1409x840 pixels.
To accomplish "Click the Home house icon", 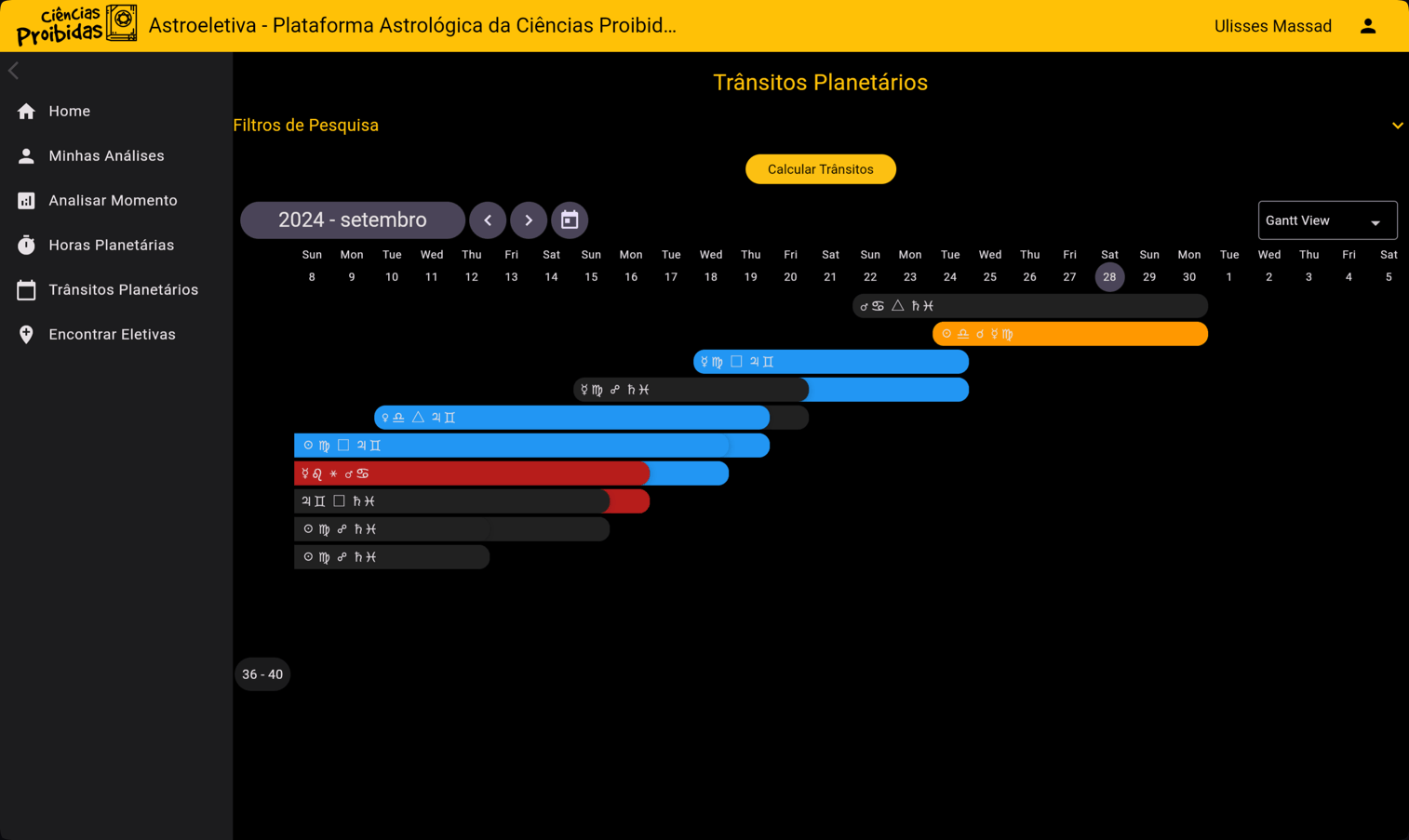I will click(26, 112).
